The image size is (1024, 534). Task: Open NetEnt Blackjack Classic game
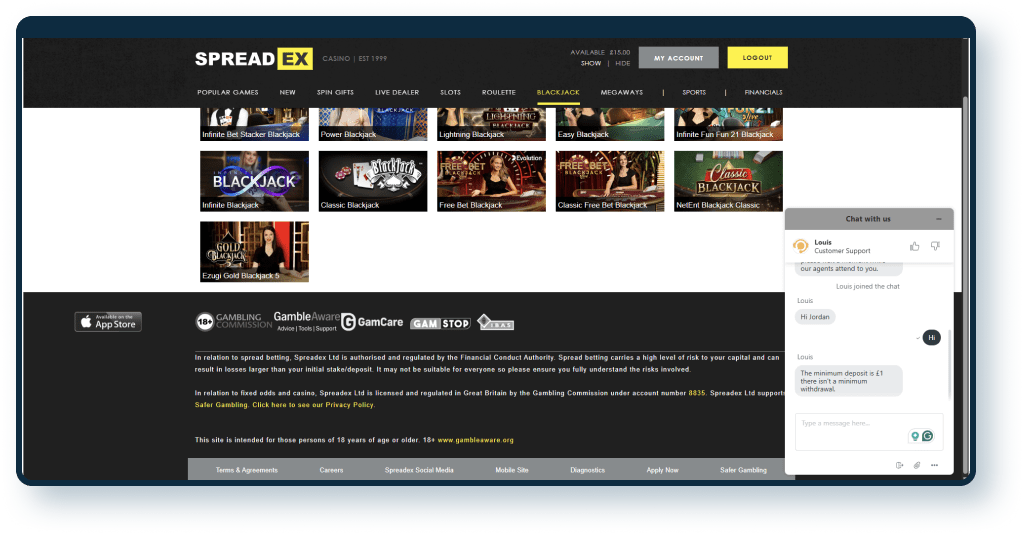pyautogui.click(x=728, y=181)
